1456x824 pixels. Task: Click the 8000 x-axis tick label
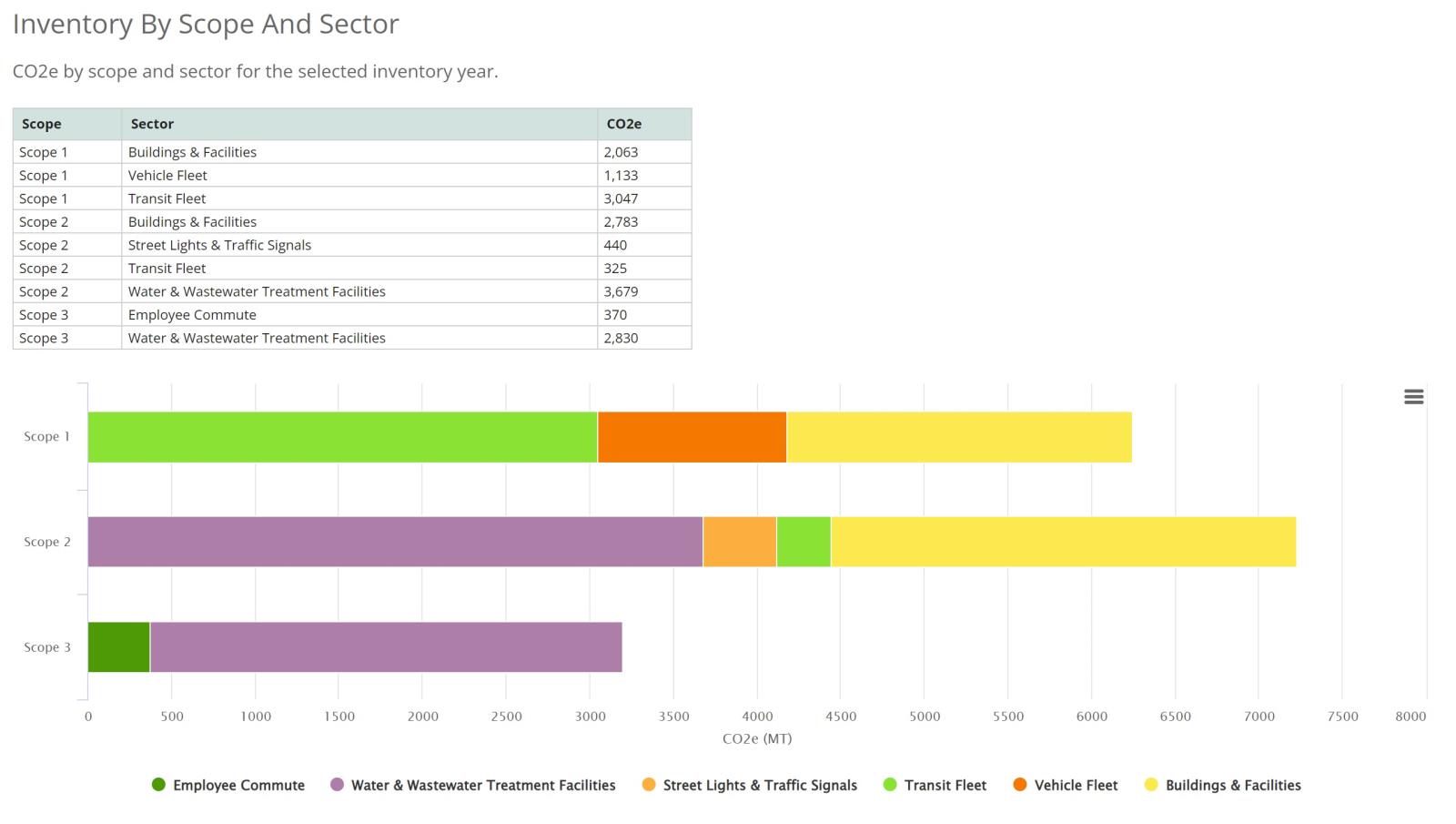1410,717
